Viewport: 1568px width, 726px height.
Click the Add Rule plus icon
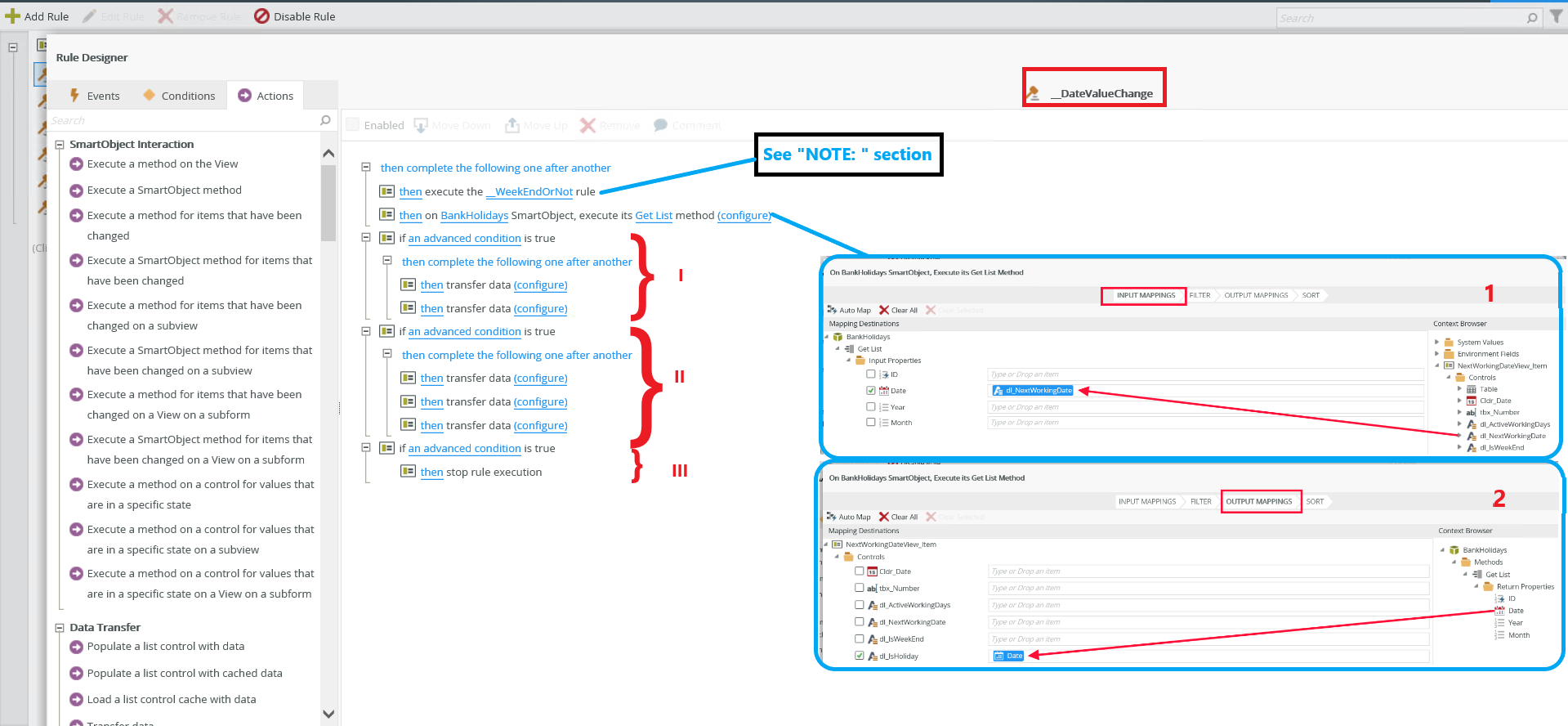pyautogui.click(x=12, y=16)
